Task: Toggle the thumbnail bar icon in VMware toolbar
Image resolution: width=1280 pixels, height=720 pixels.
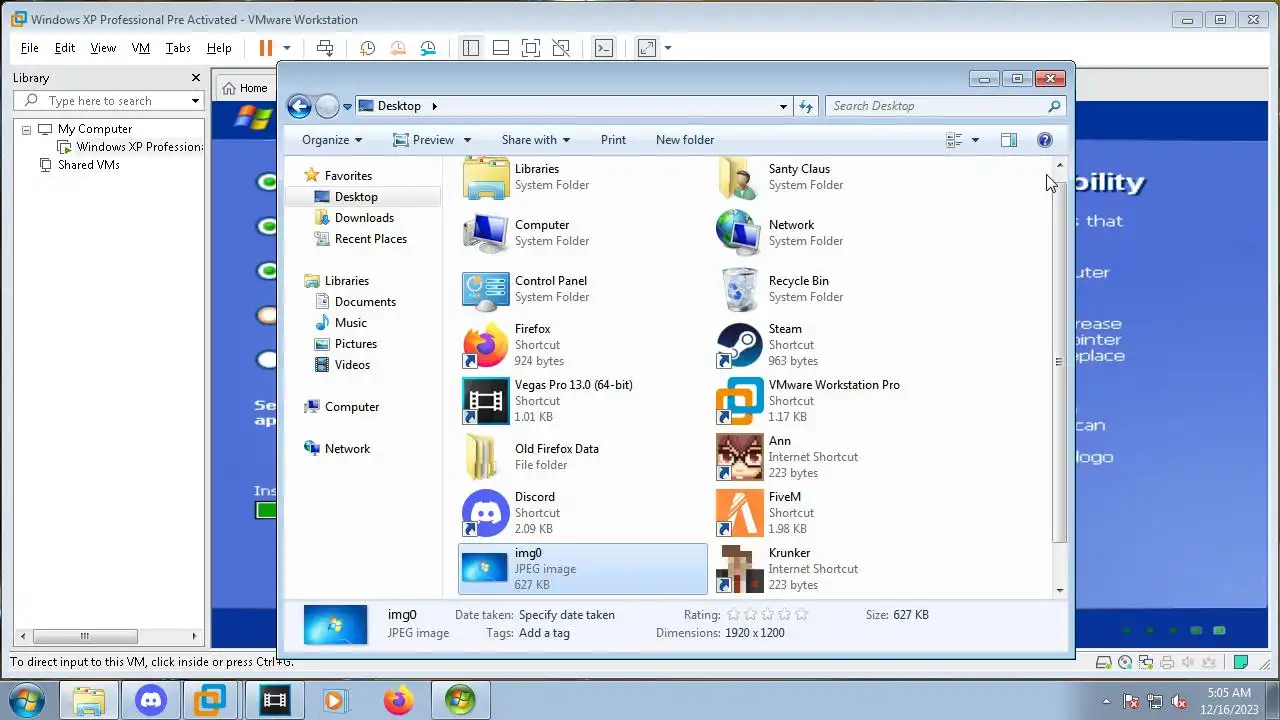Action: 501,48
